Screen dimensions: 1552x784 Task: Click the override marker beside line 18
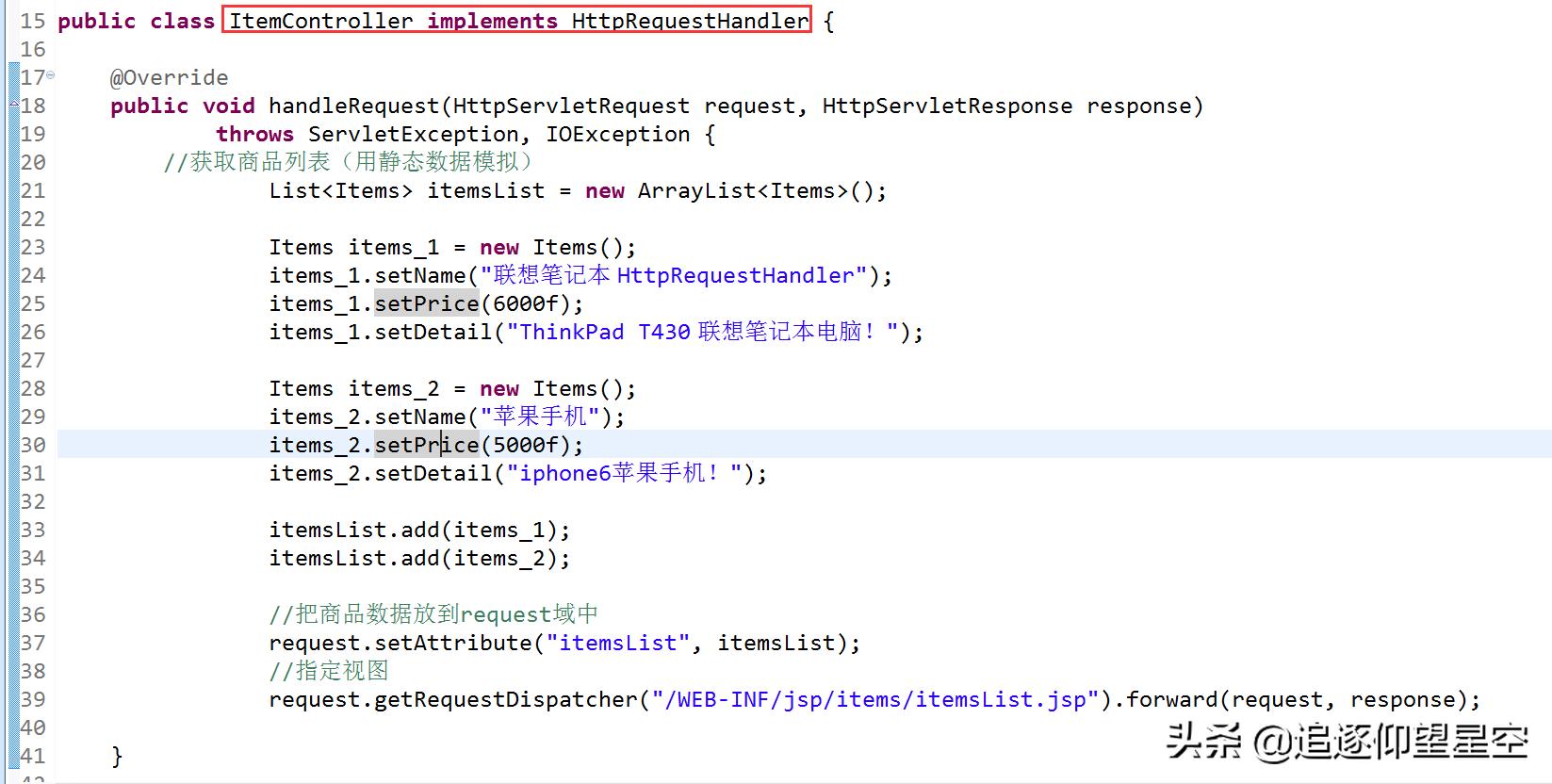[x=14, y=106]
